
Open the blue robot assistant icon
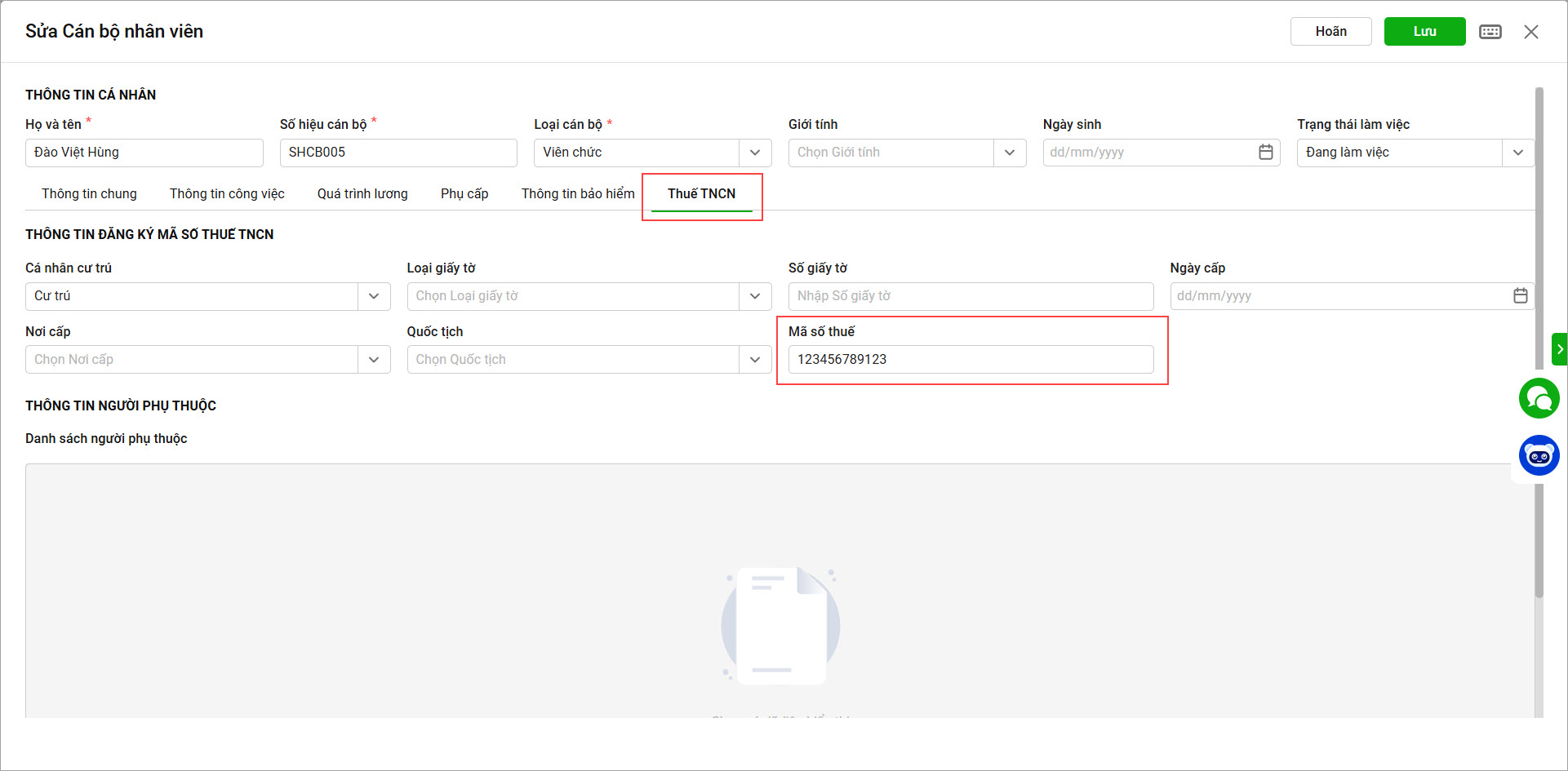1539,455
